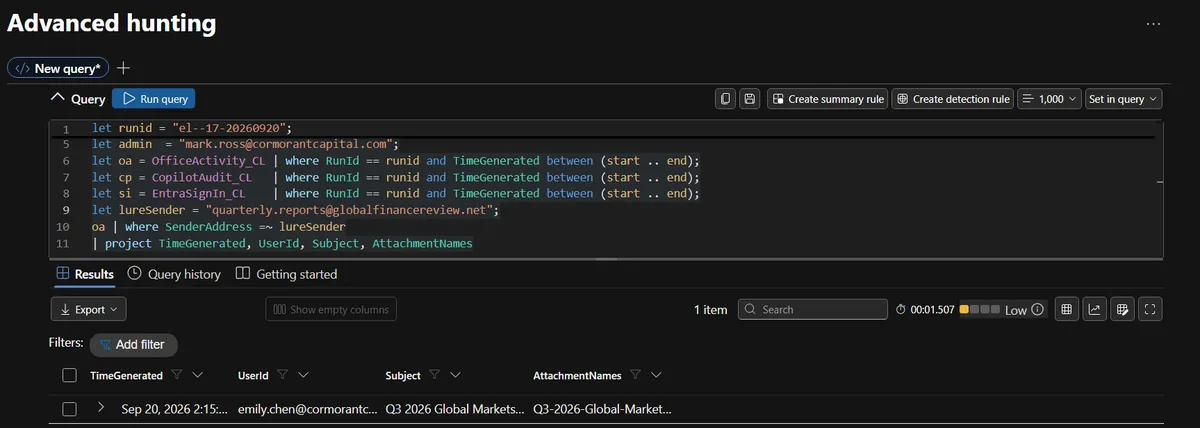The height and width of the screenshot is (428, 1200).
Task: Switch to the Results tab
Action: (x=85, y=274)
